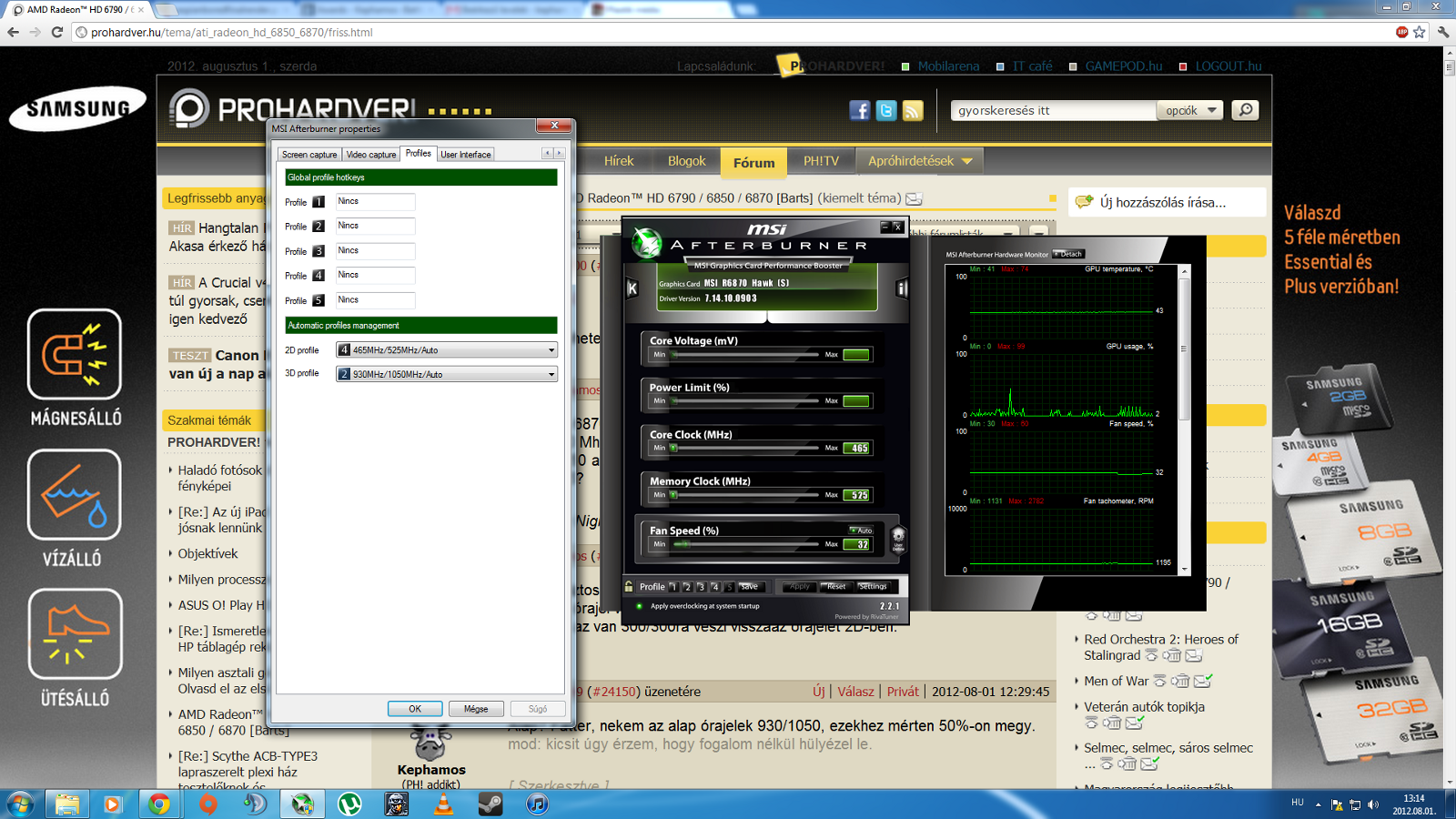This screenshot has width=1456, height=819.
Task: Open uTorrent from taskbar
Action: (x=349, y=804)
